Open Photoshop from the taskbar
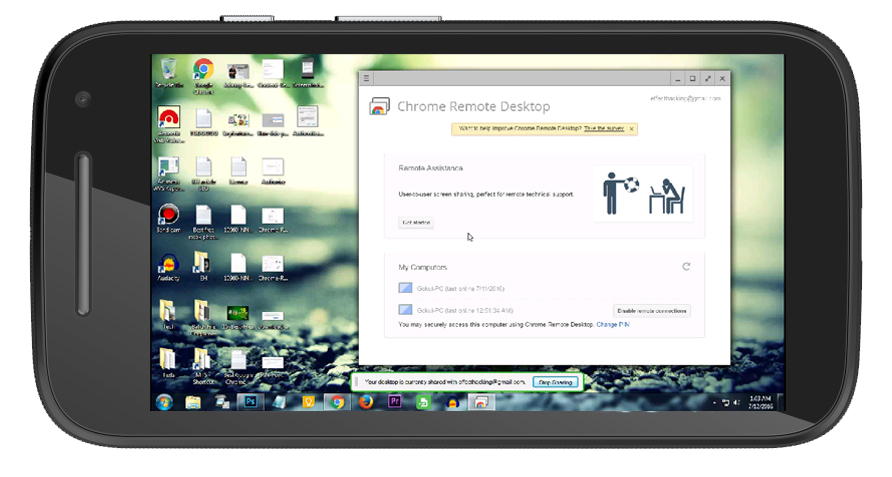892x477 pixels. (x=250, y=402)
